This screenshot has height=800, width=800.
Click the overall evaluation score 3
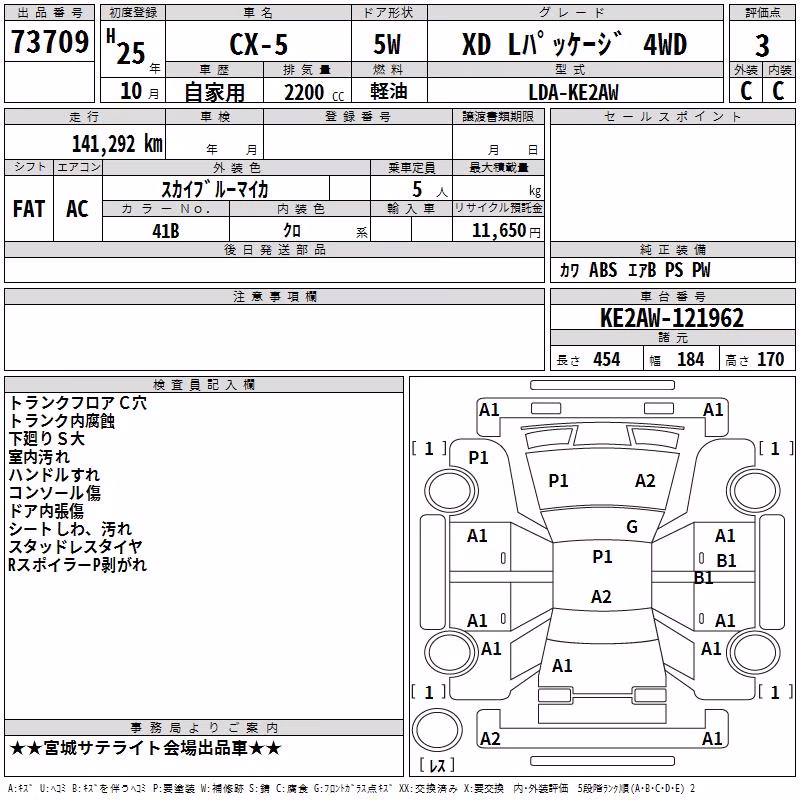[x=762, y=46]
